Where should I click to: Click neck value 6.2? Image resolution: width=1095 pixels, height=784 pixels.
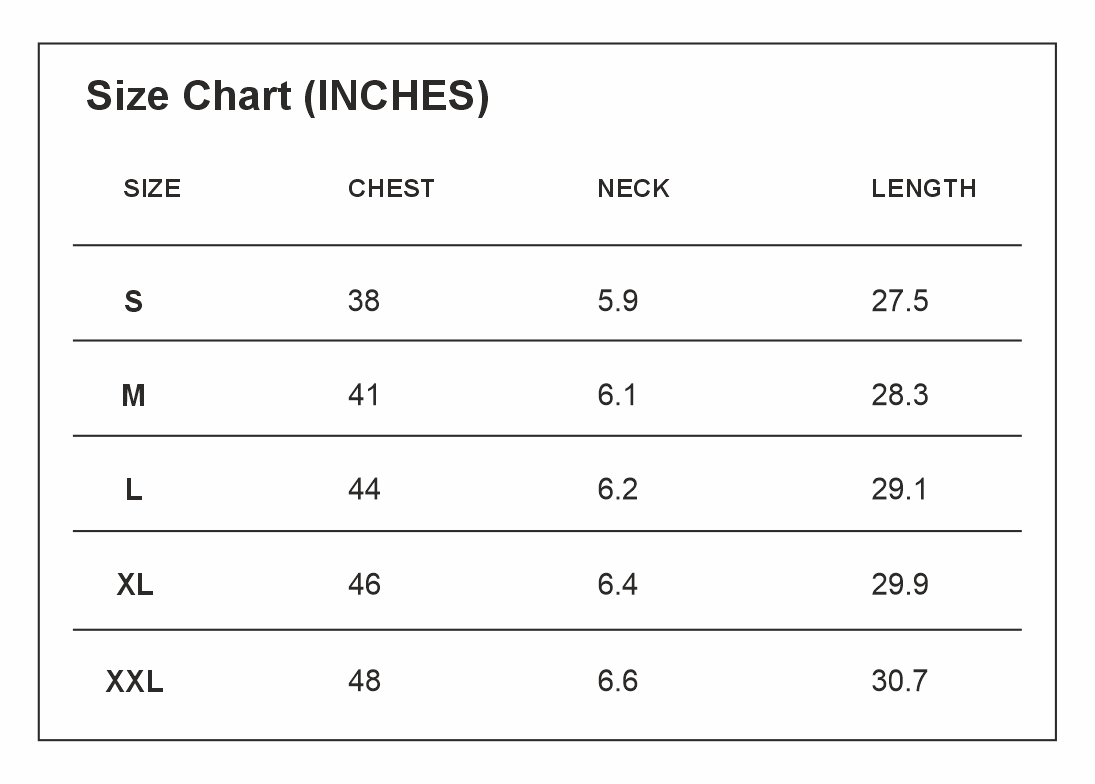617,489
